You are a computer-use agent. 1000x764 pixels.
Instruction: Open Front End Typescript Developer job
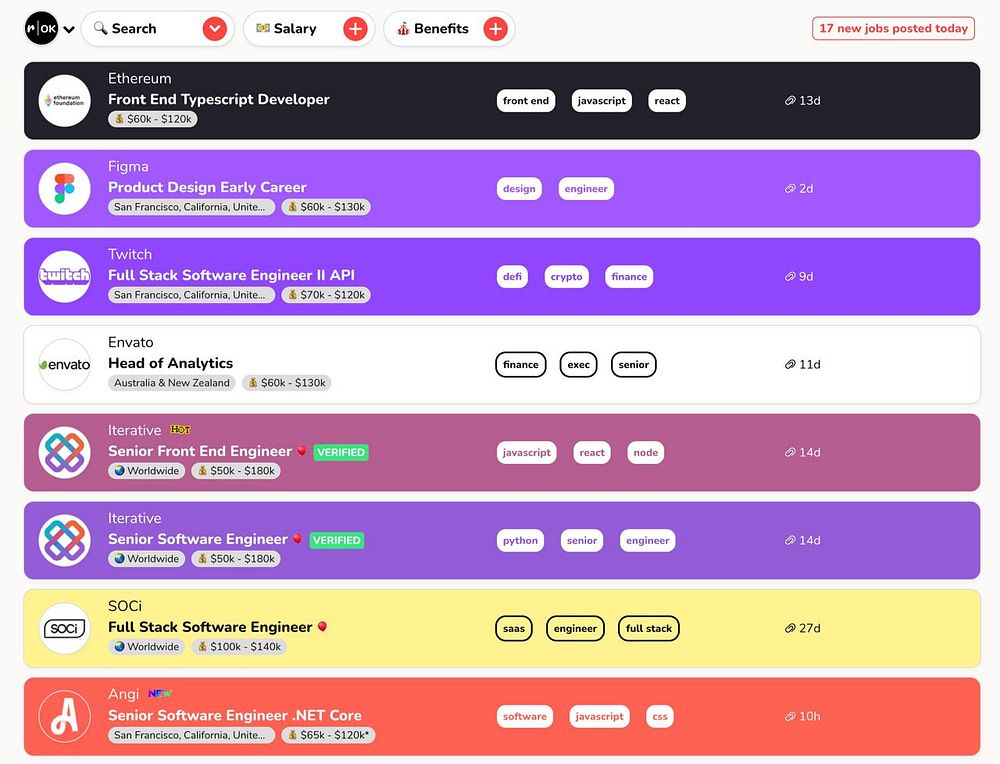pos(219,99)
